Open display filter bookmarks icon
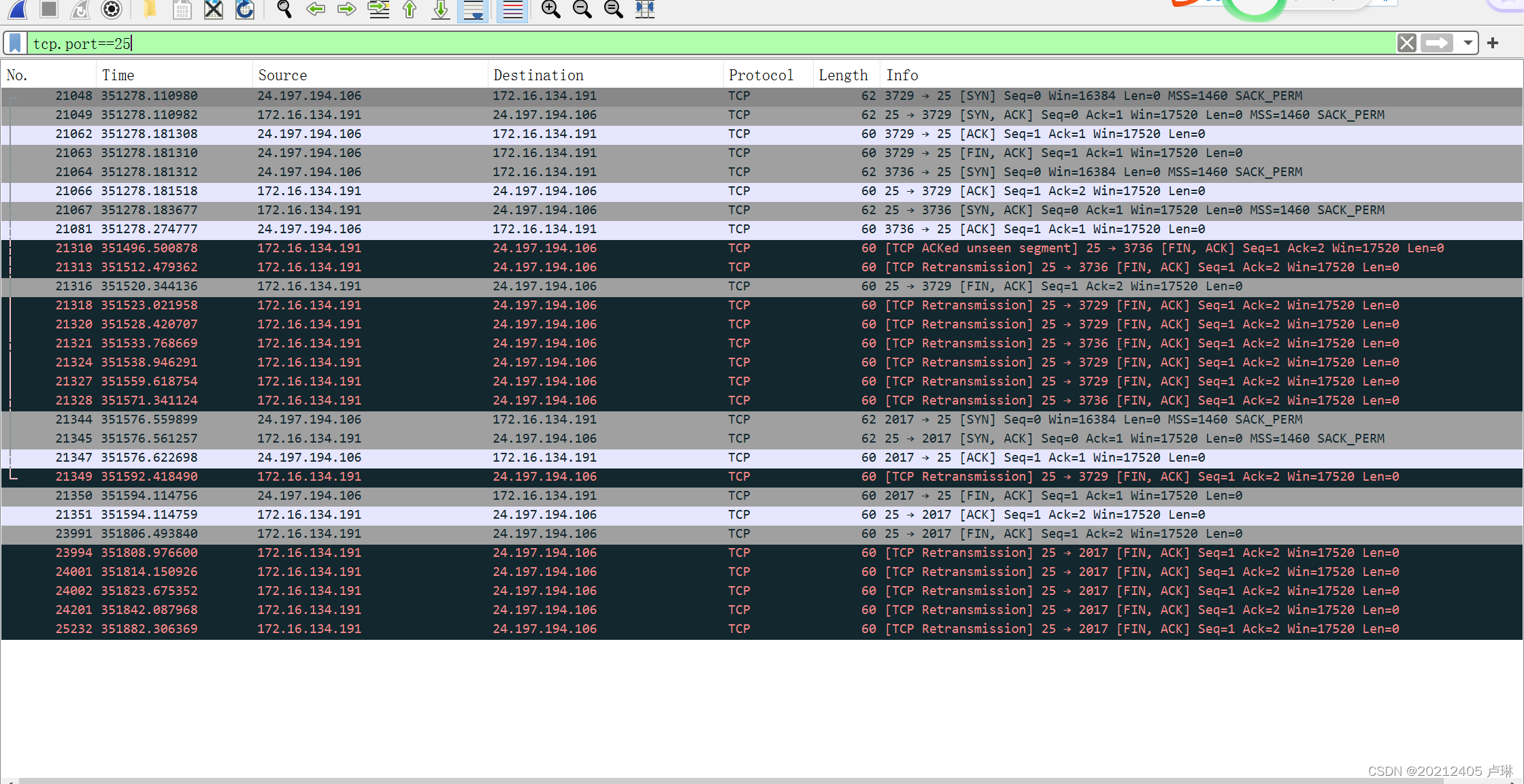 click(15, 44)
